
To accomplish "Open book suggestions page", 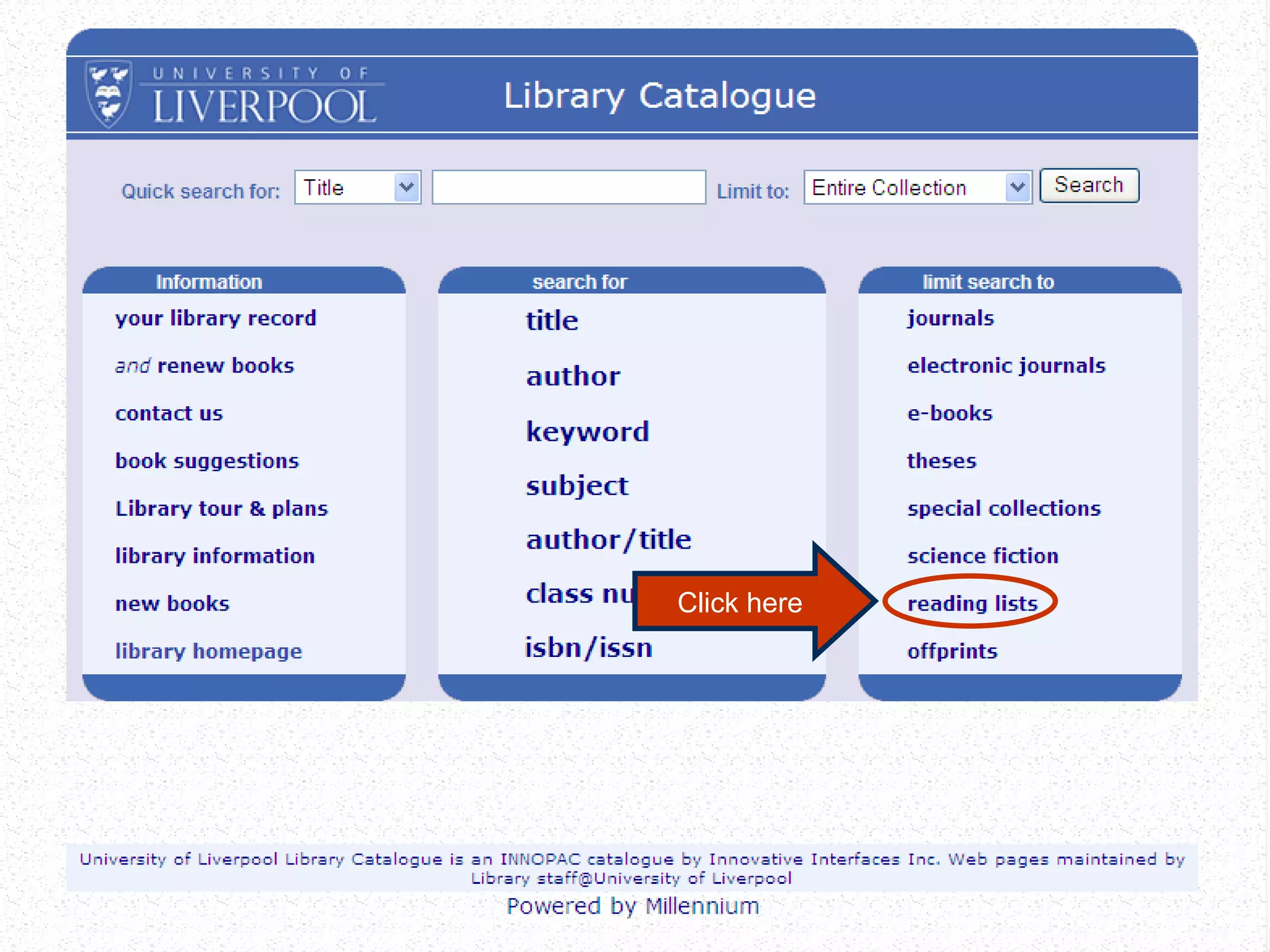I will tap(206, 461).
